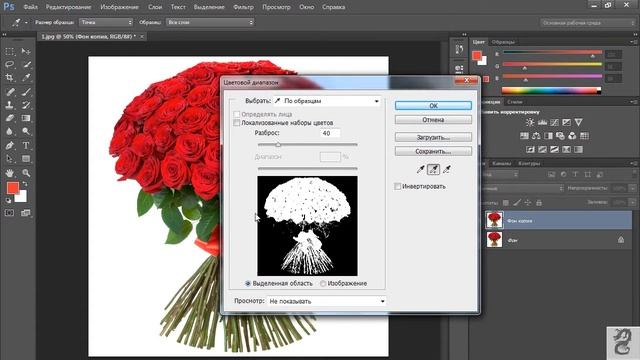Click the red R slider in Color panel

552,53
